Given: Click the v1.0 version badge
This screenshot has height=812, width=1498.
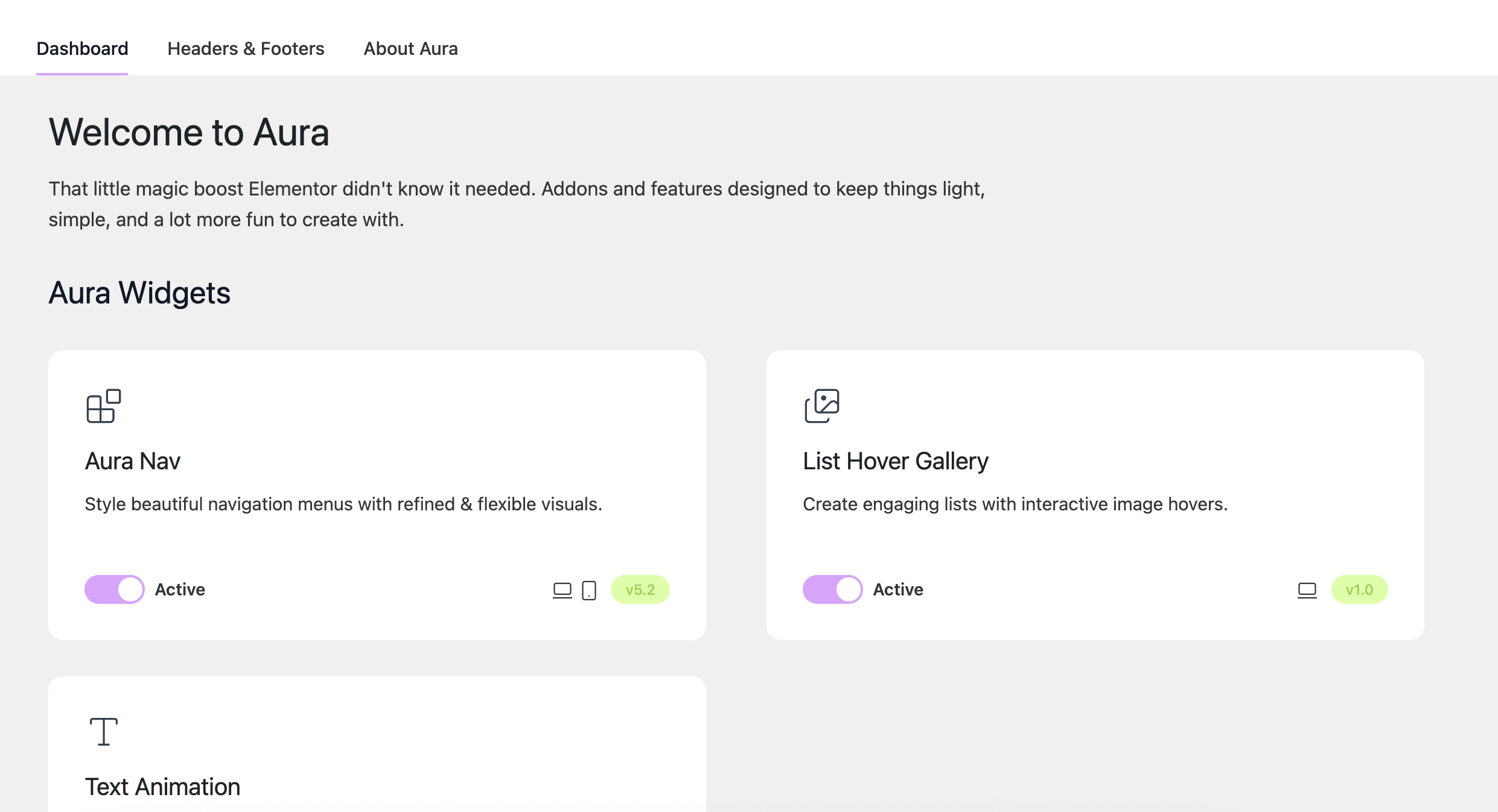Looking at the screenshot, I should [1359, 589].
